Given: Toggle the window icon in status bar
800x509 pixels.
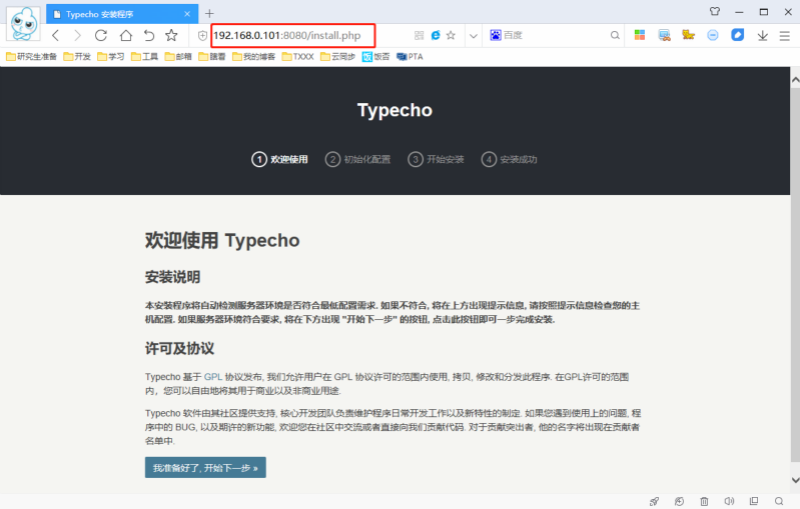Looking at the screenshot, I should coord(754,501).
